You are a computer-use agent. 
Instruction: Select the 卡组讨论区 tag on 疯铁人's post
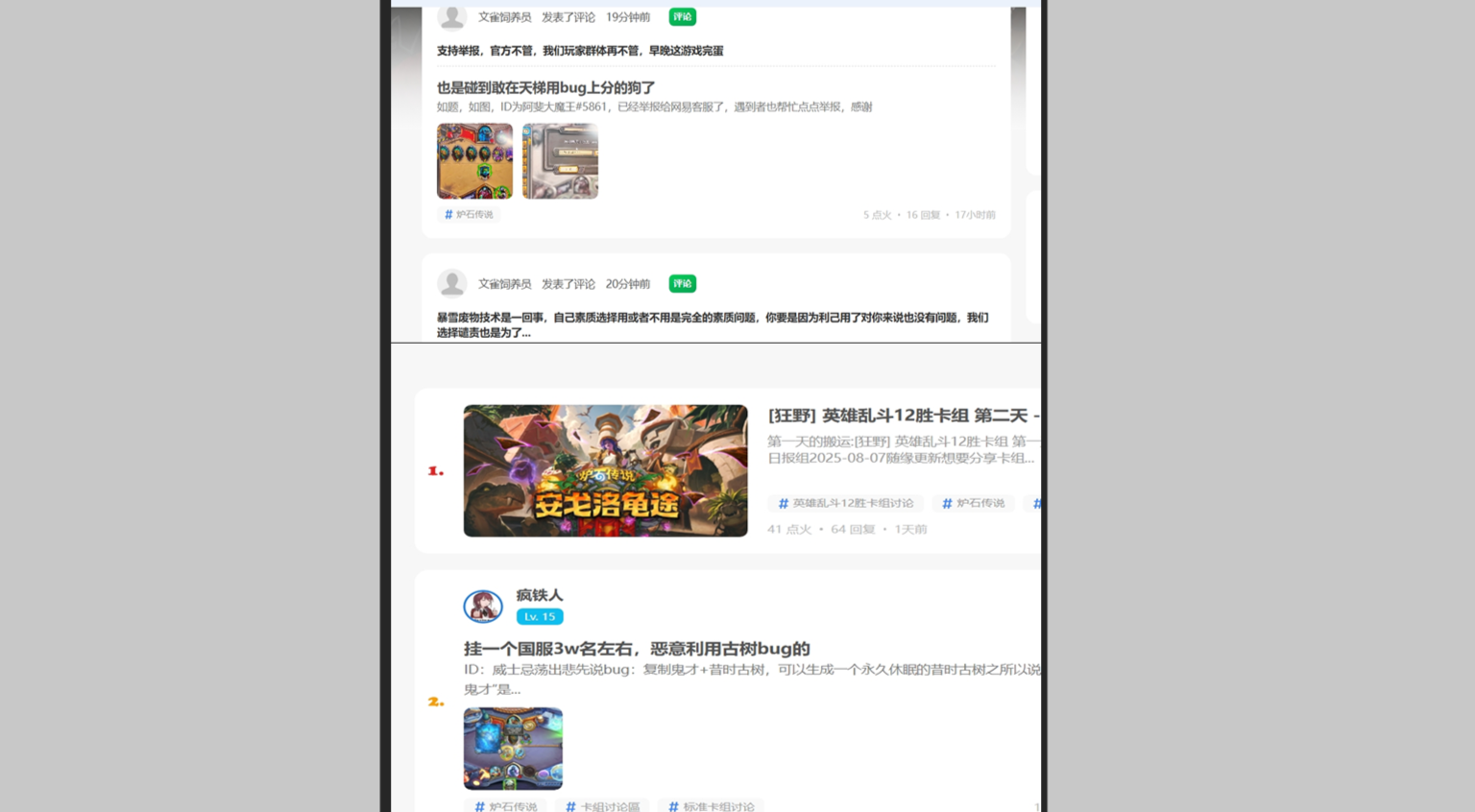(603, 806)
